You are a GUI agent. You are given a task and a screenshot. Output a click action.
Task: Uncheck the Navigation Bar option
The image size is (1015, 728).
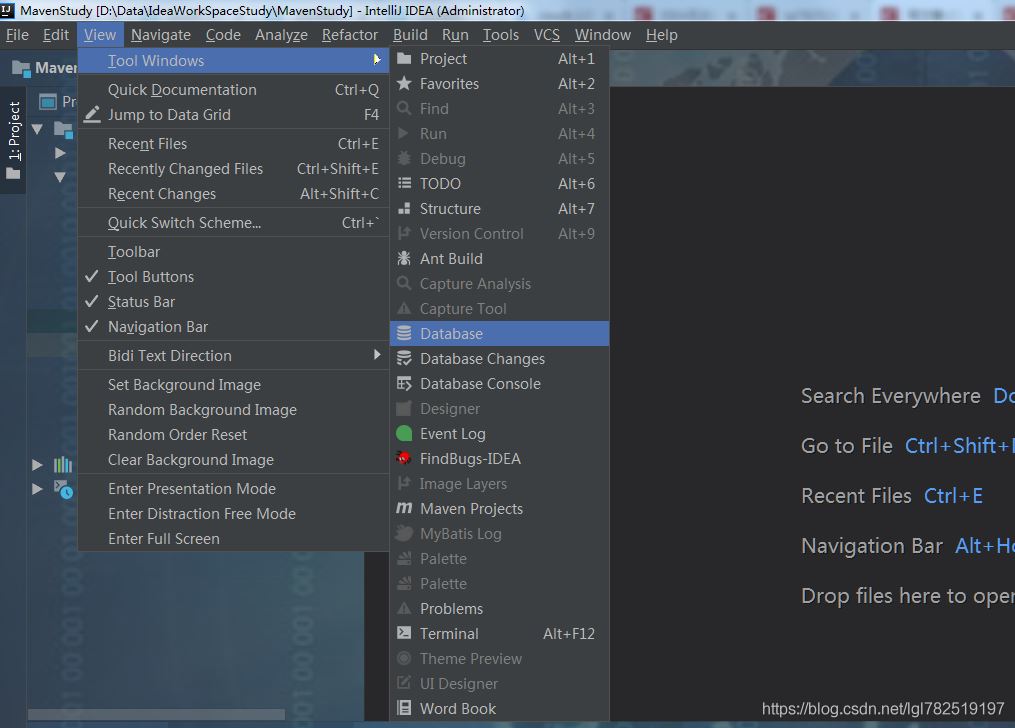click(x=157, y=327)
